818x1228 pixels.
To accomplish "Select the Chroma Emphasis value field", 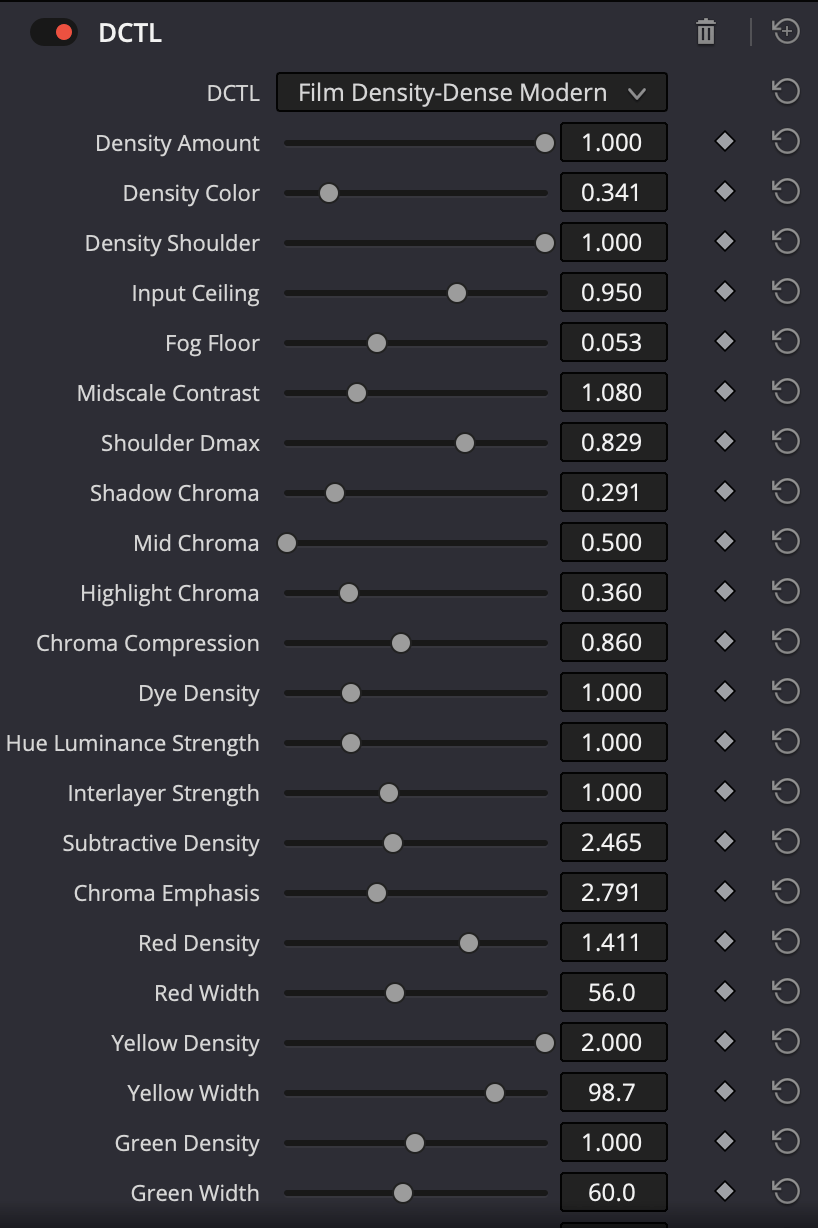I will [x=613, y=892].
